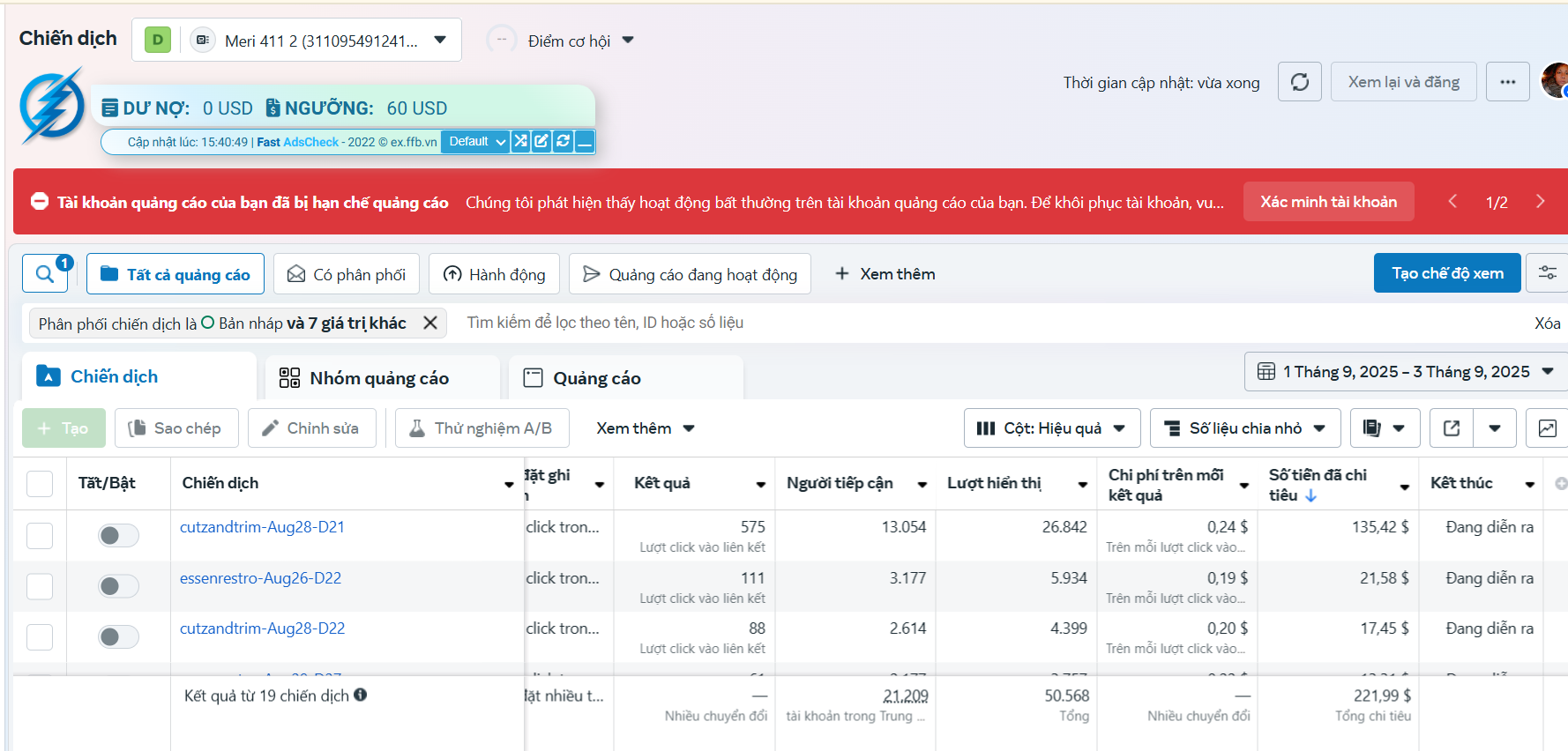Click Xem lại và đăng button
This screenshot has height=751, width=1568.
point(1404,82)
